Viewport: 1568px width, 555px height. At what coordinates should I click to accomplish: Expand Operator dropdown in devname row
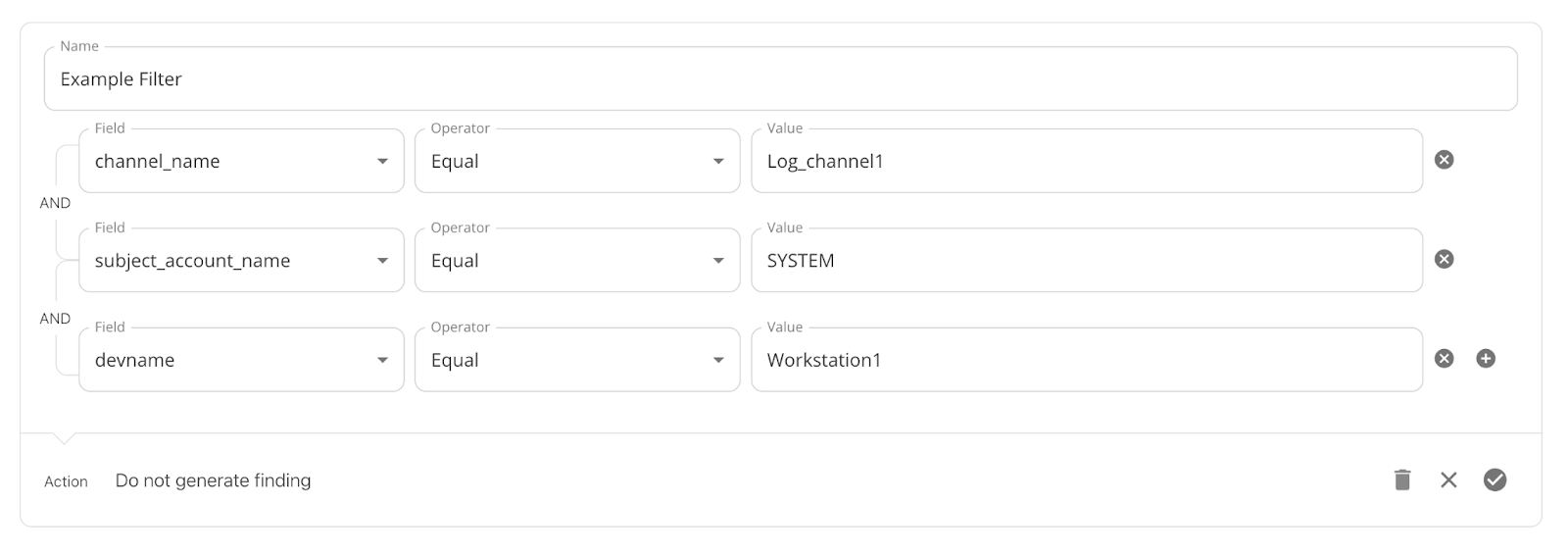point(577,360)
